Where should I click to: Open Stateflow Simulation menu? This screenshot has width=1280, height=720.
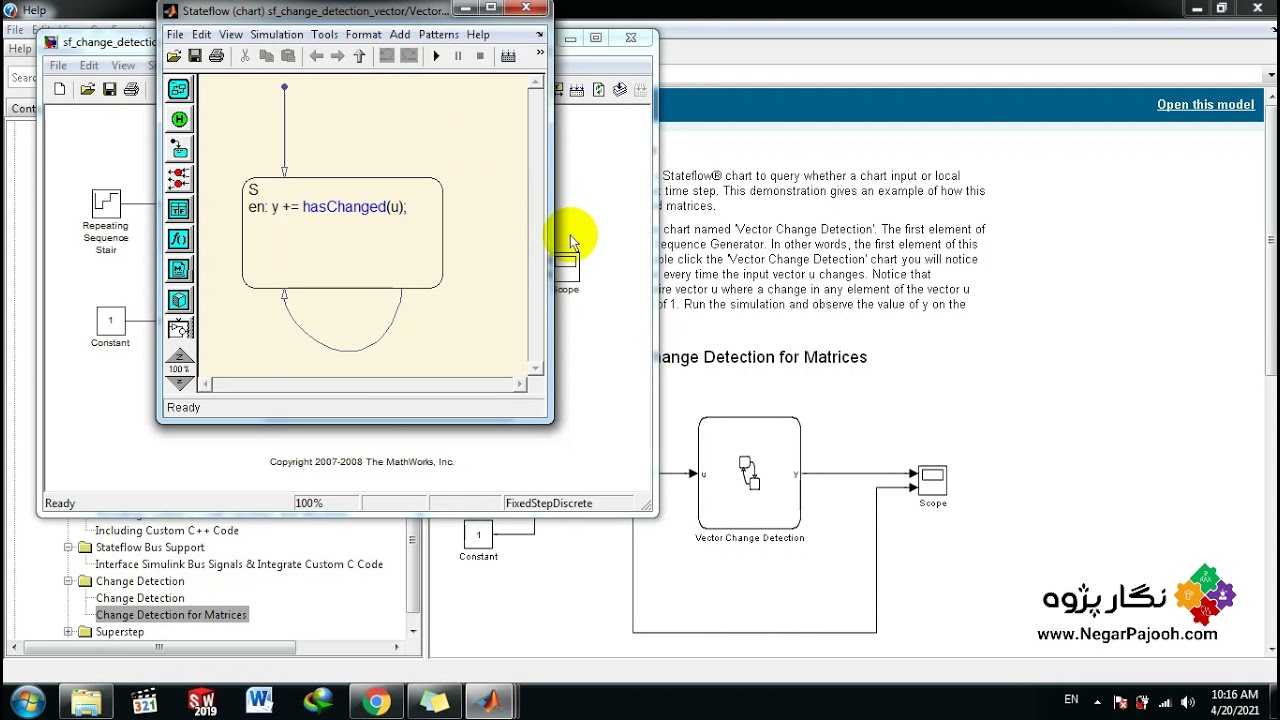276,34
